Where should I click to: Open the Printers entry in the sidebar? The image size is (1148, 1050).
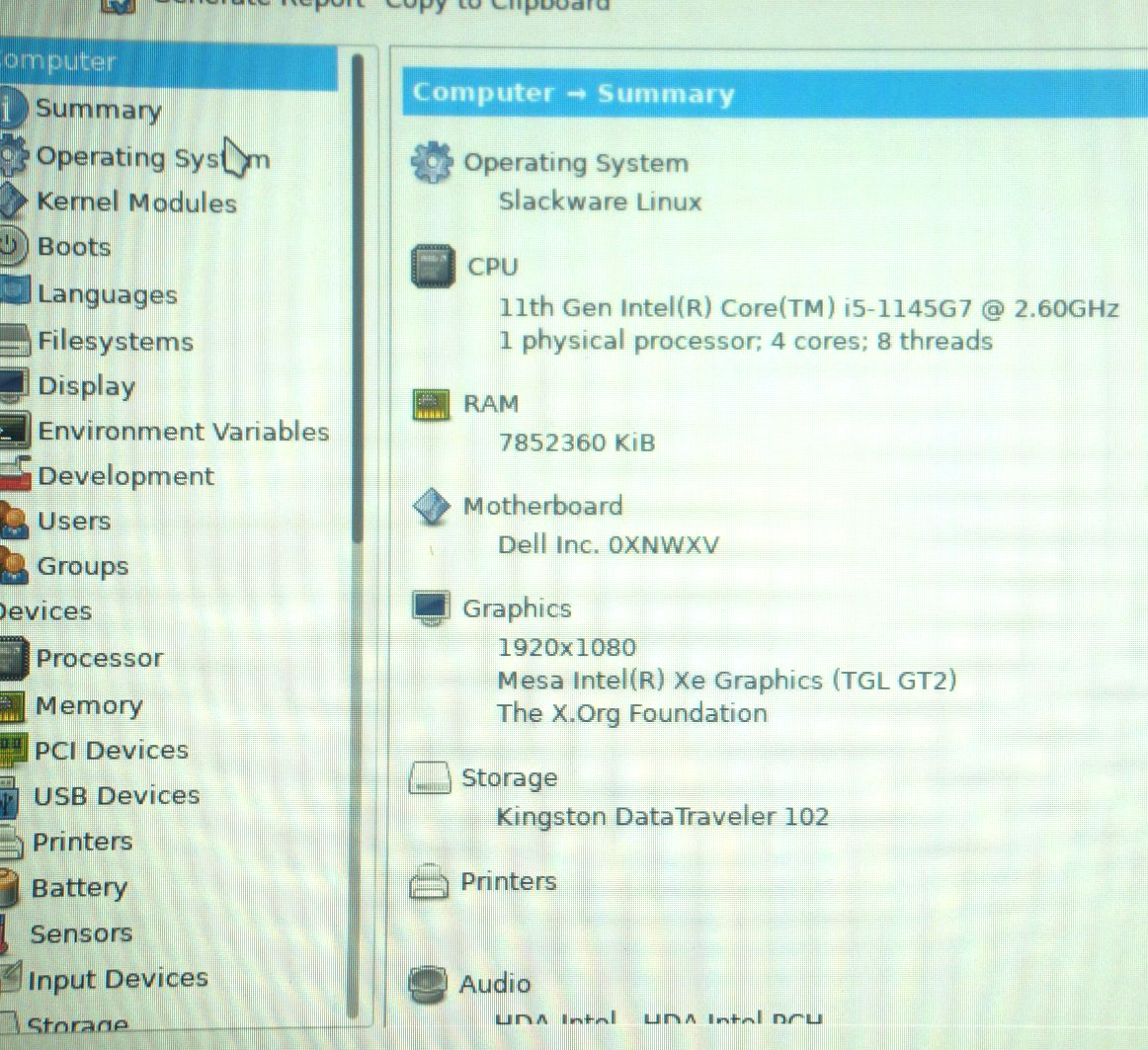(x=83, y=842)
